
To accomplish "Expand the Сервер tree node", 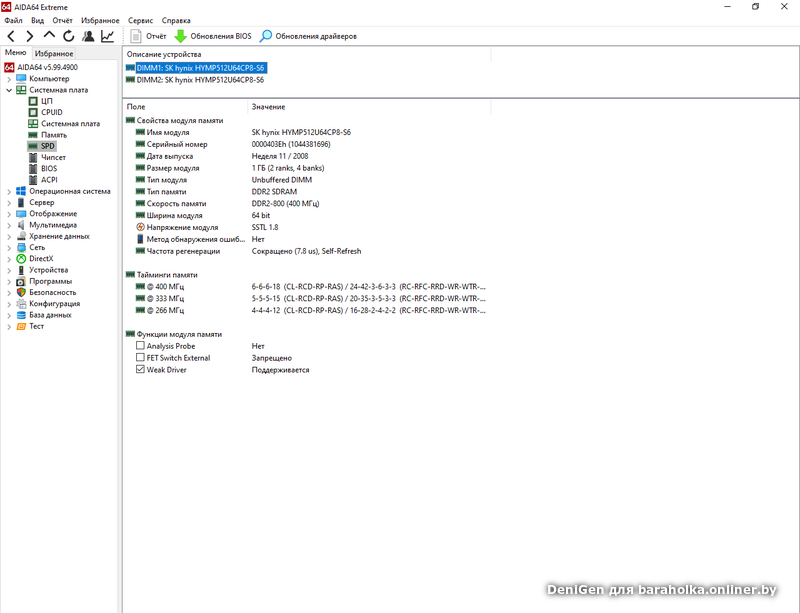I will (x=9, y=203).
